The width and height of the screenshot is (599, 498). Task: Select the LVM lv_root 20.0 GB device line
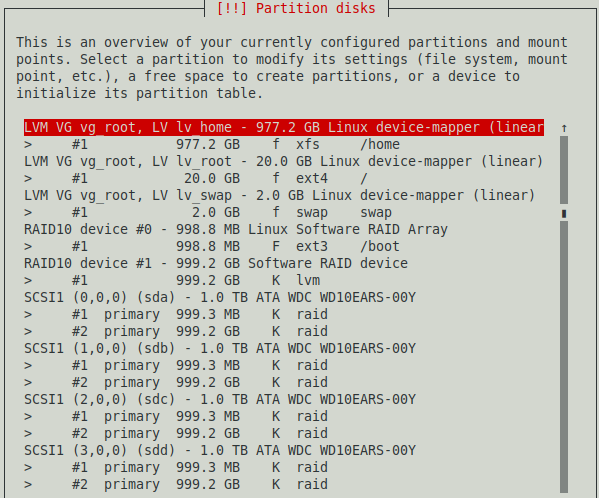click(284, 161)
